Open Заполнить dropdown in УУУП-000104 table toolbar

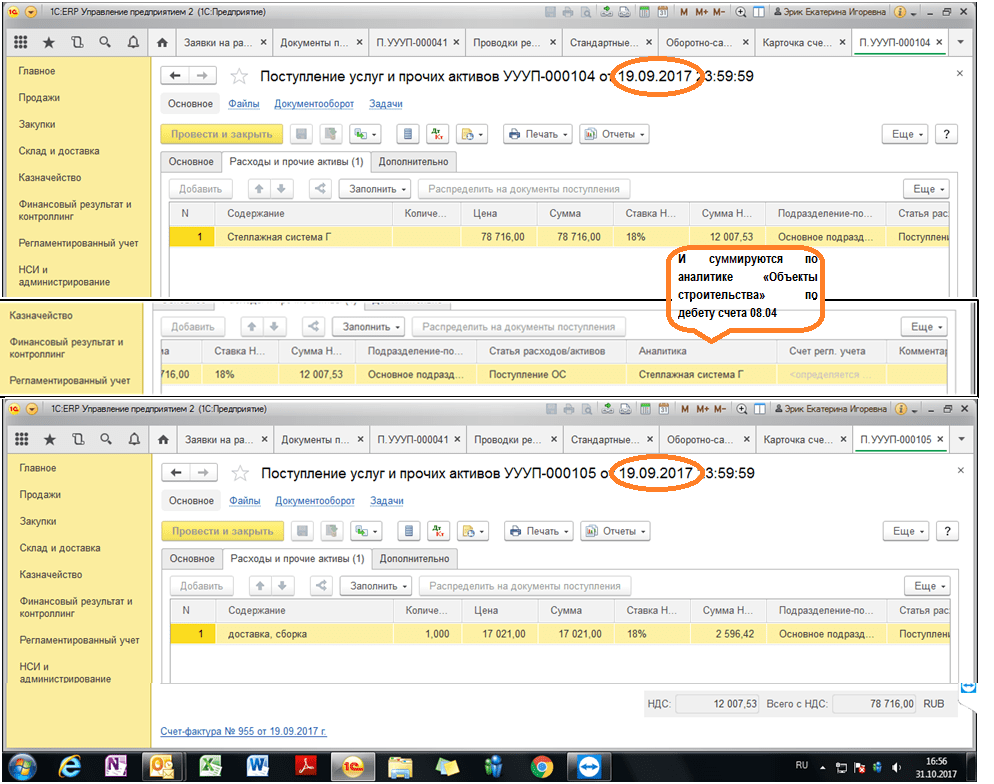click(377, 188)
